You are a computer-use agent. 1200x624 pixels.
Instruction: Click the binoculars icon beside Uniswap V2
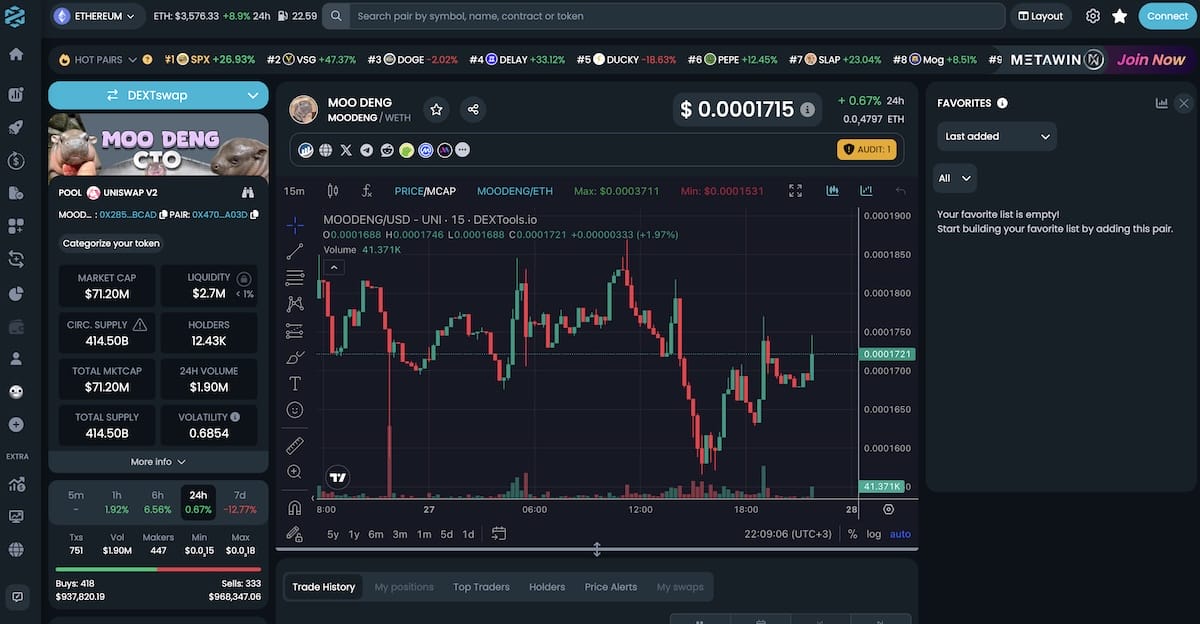pyautogui.click(x=248, y=192)
